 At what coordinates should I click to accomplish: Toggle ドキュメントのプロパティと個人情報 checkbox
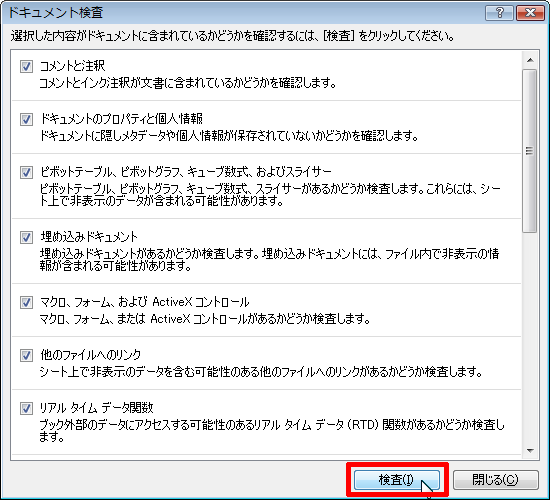click(26, 119)
